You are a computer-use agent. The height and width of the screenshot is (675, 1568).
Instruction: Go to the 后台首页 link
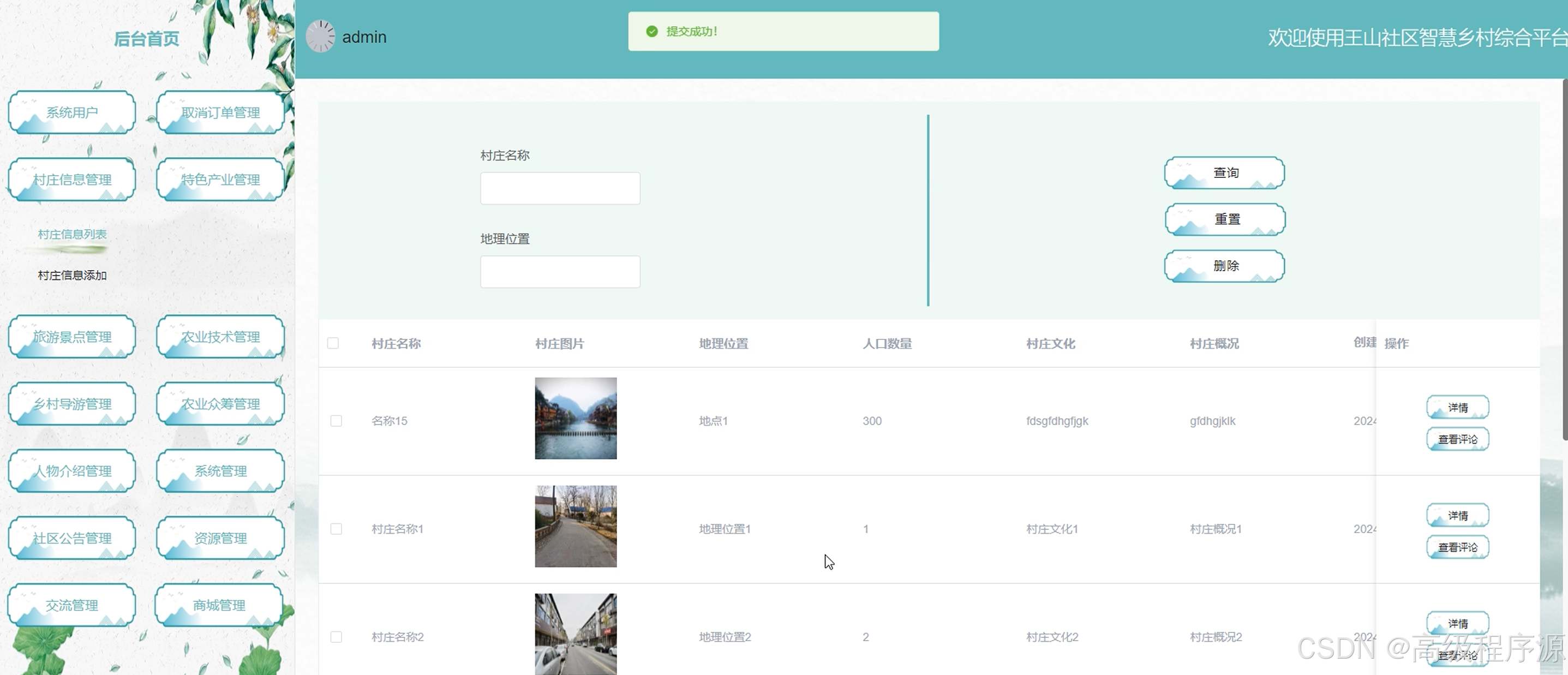click(146, 39)
